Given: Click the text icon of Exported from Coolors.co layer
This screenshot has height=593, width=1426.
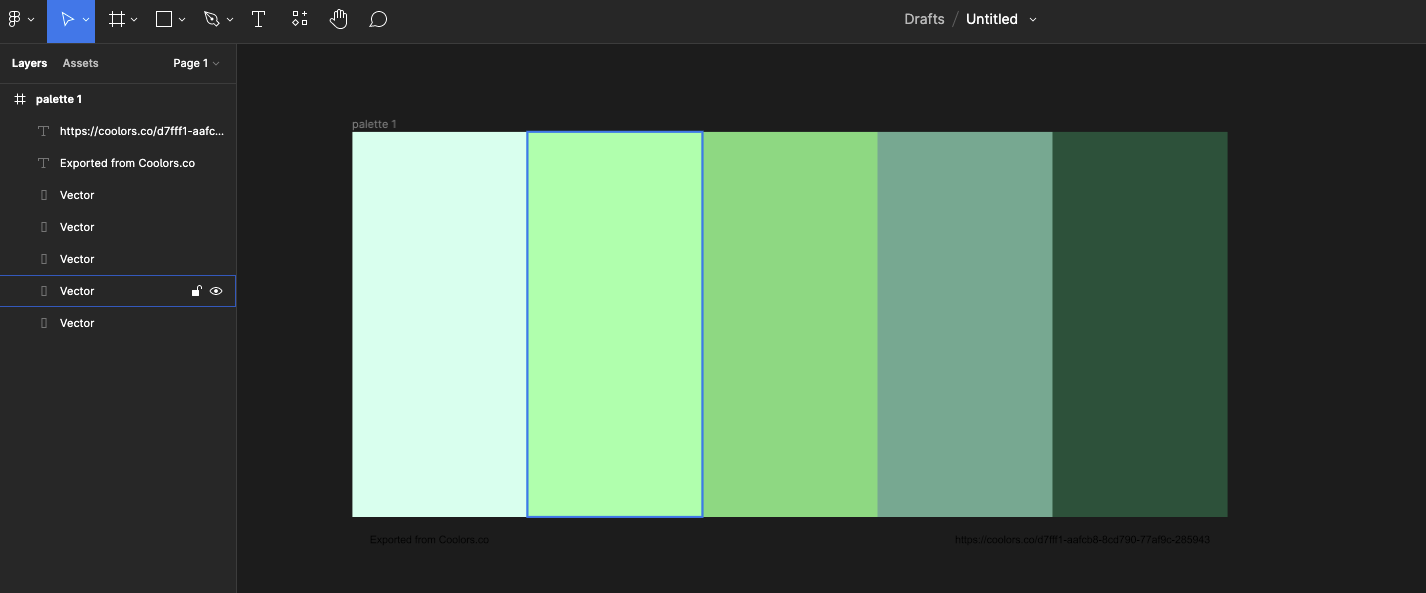Looking at the screenshot, I should click(43, 163).
